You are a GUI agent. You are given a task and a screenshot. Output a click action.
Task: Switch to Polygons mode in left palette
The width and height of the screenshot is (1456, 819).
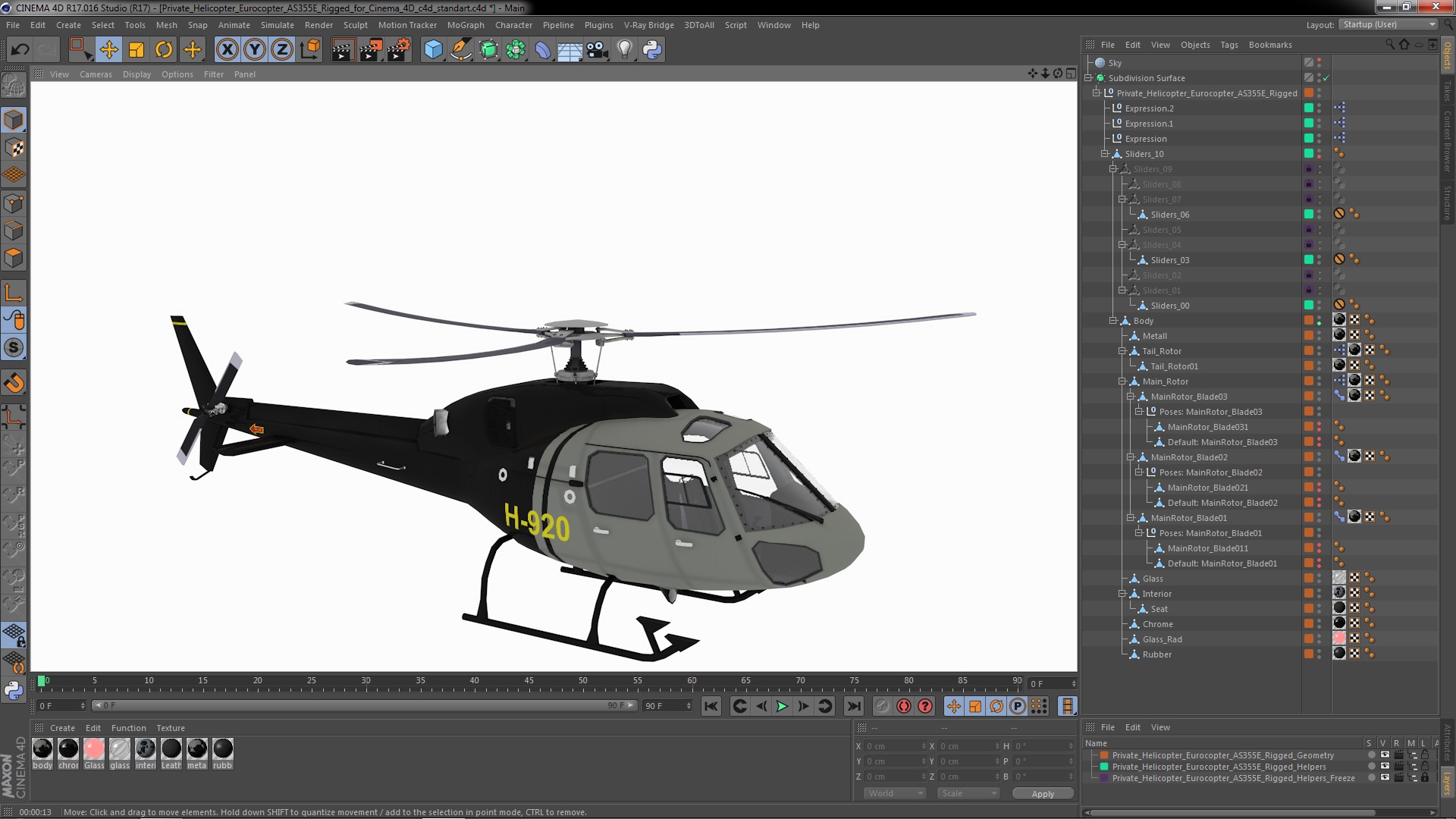pyautogui.click(x=14, y=258)
